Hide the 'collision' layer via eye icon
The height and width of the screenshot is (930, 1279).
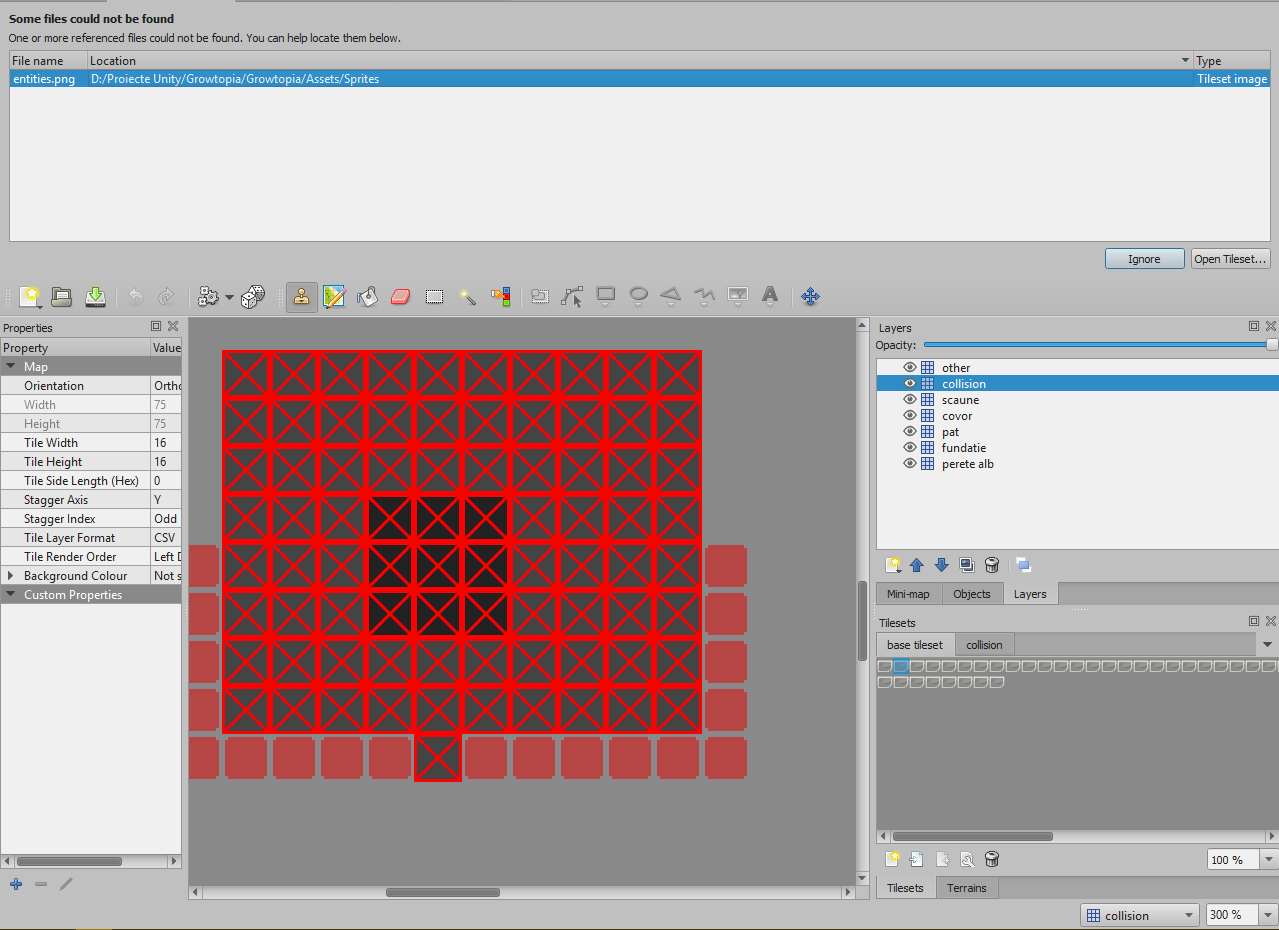pos(910,383)
